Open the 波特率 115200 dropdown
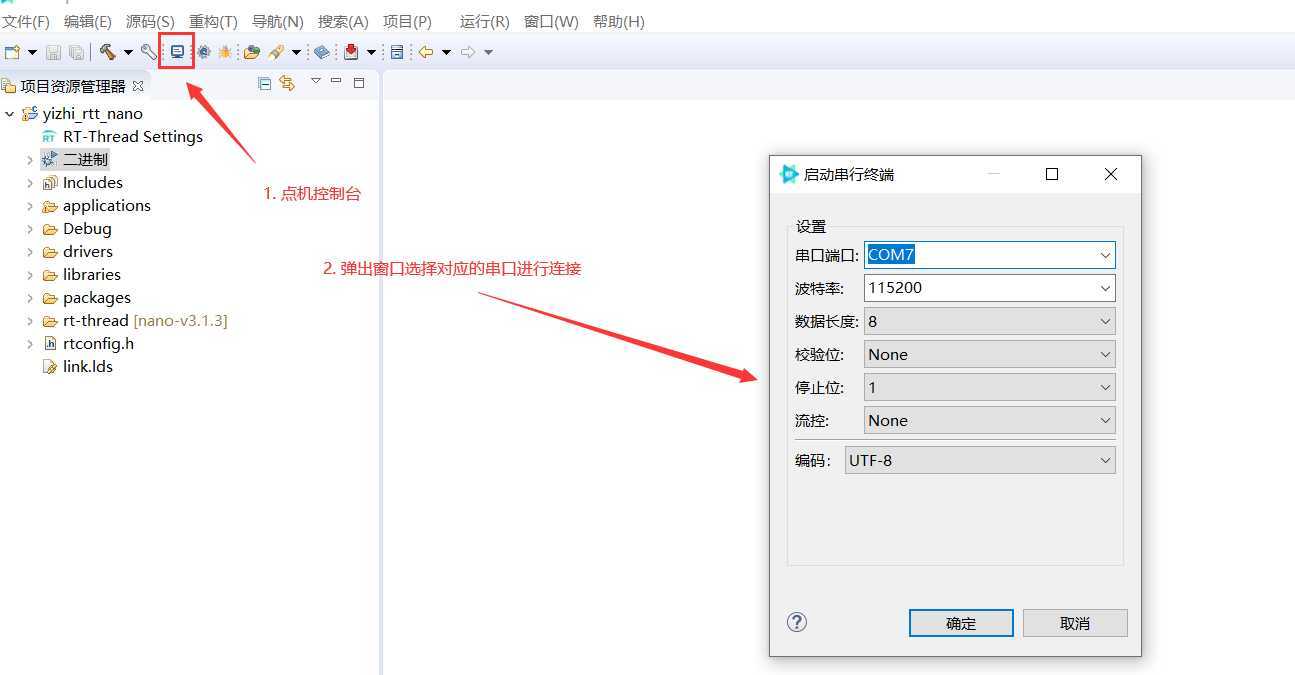This screenshot has width=1295, height=675. pyautogui.click(x=990, y=288)
